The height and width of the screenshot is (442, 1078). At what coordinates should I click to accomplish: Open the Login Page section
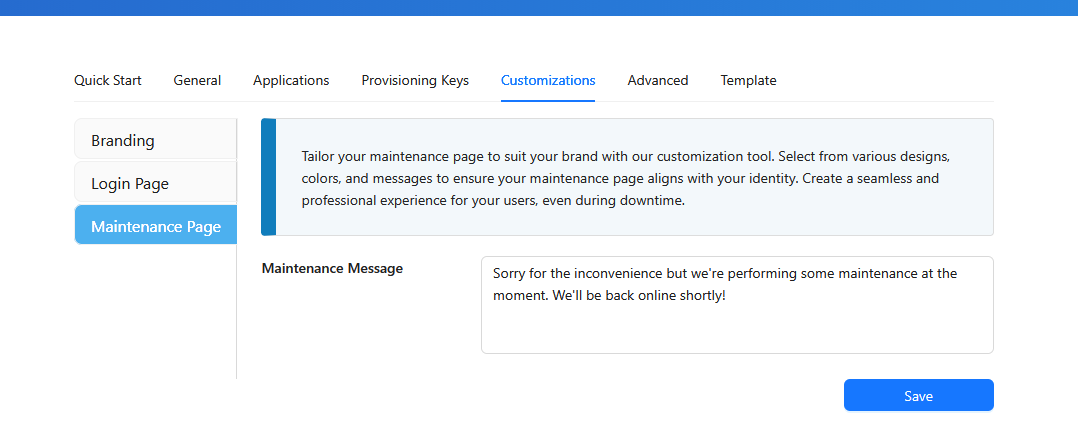point(155,183)
